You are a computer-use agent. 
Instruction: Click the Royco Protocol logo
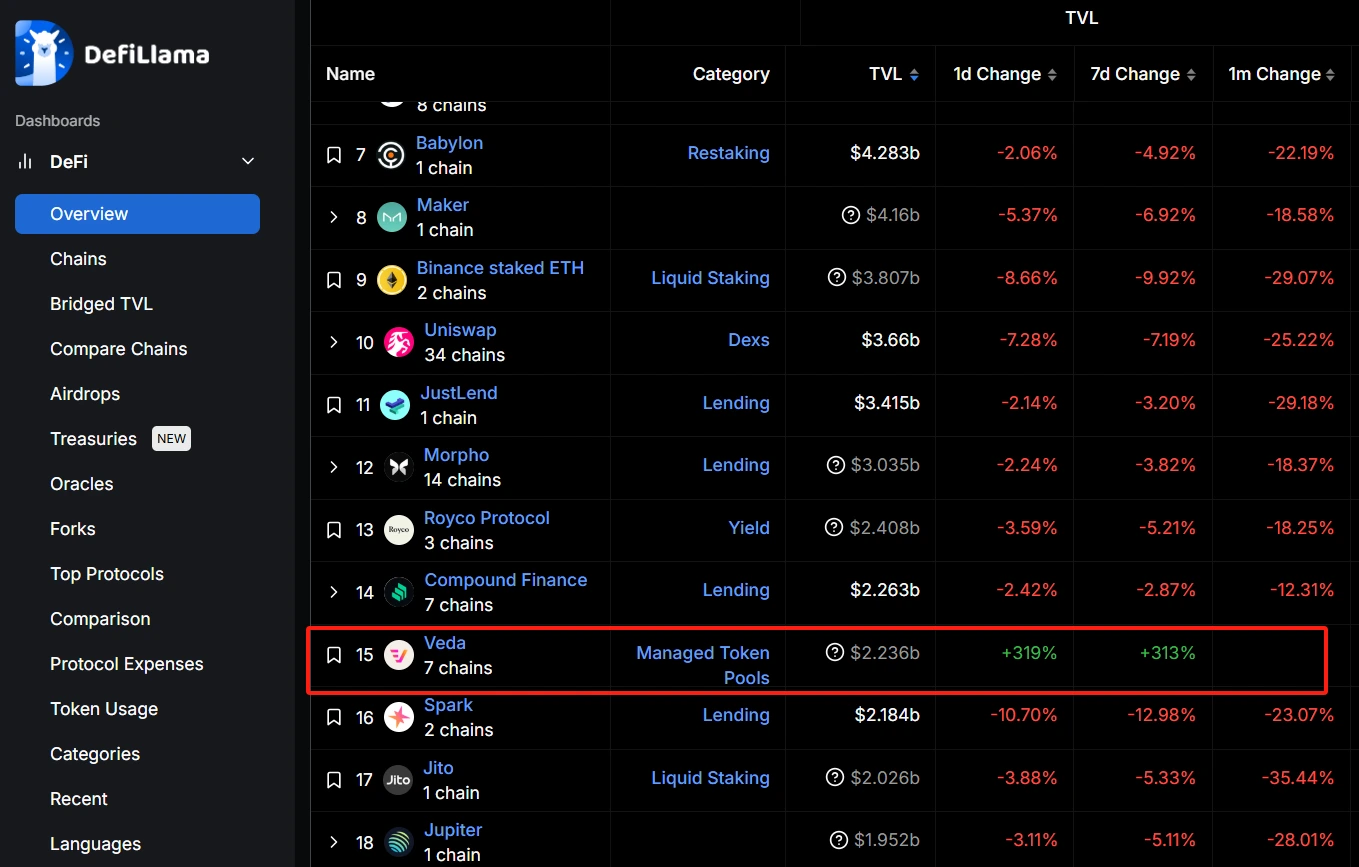tap(399, 530)
